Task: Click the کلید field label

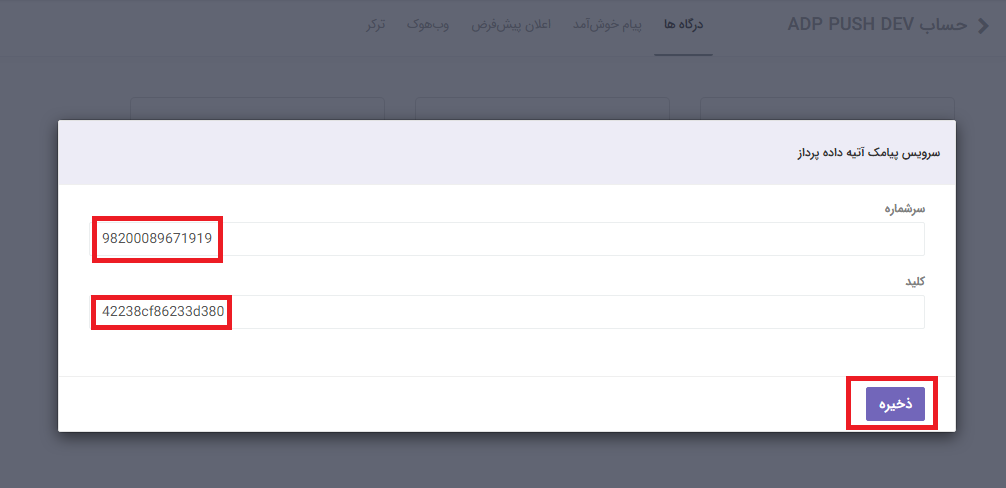Action: pyautogui.click(x=914, y=281)
